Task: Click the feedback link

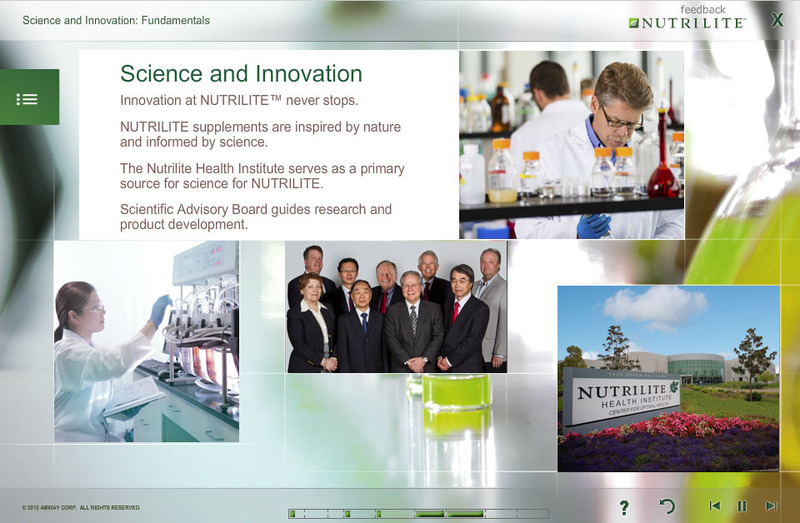Action: click(x=703, y=9)
